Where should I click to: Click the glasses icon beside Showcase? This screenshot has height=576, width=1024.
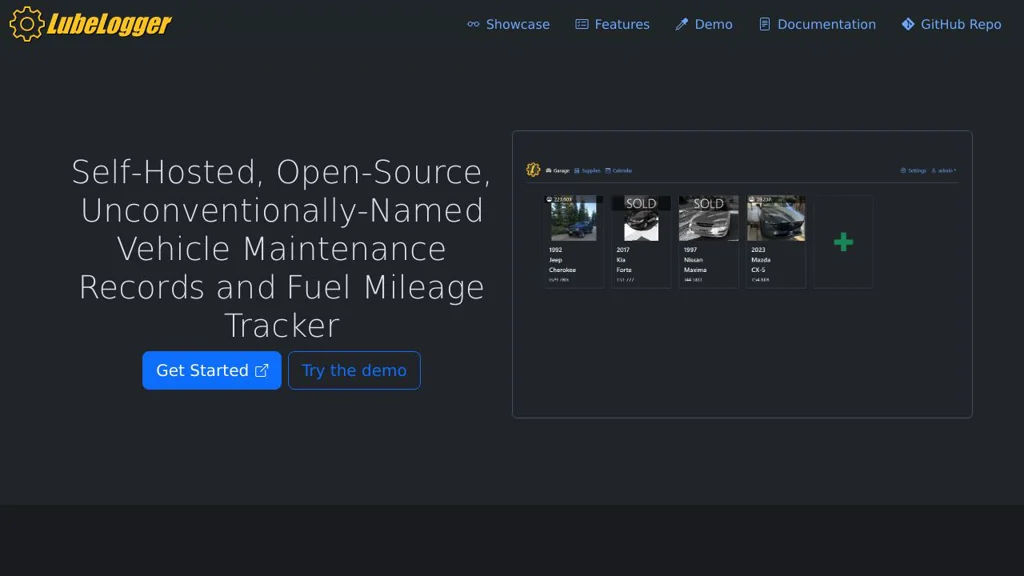tap(473, 24)
